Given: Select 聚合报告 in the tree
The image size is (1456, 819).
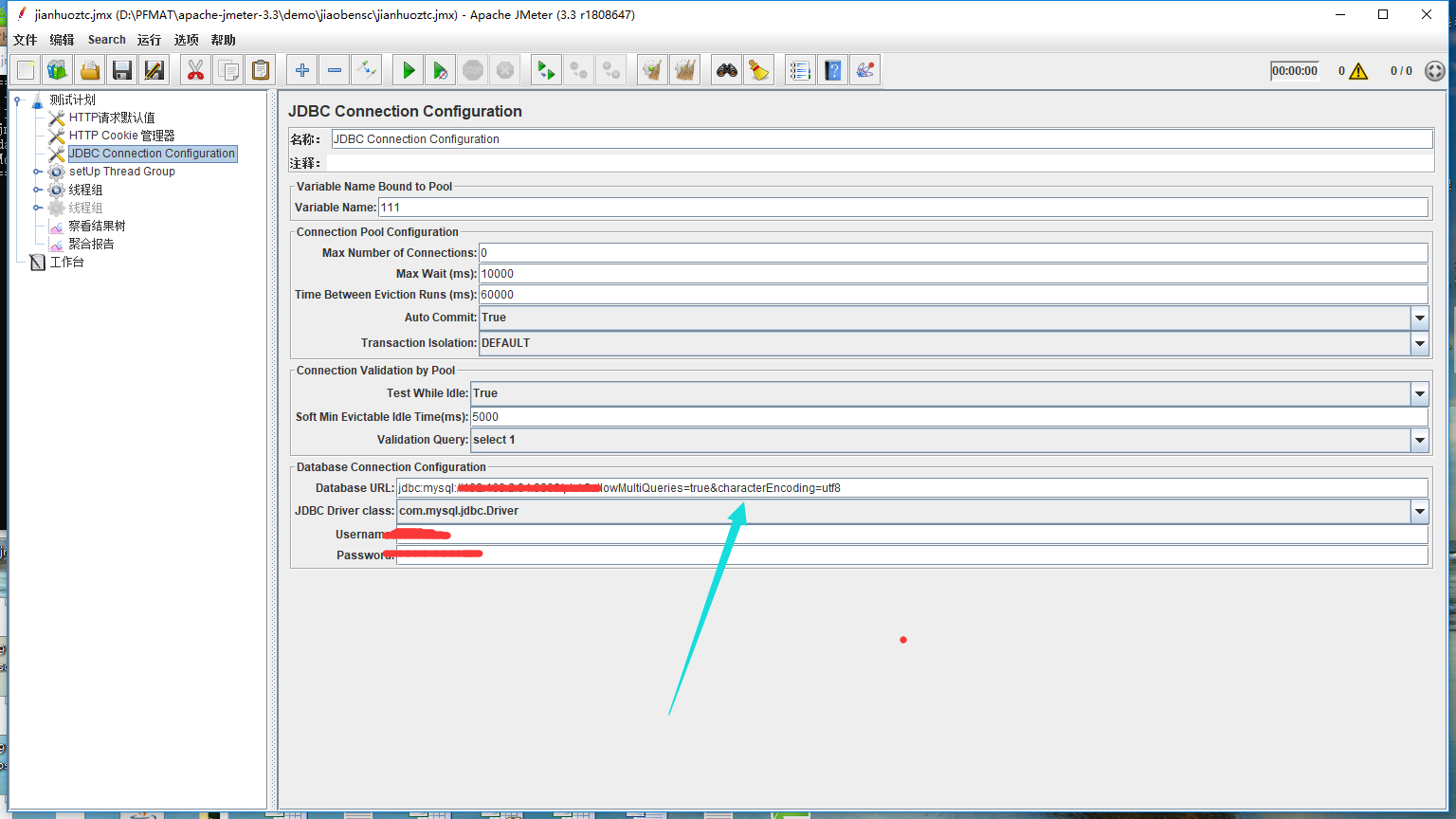Looking at the screenshot, I should click(x=91, y=244).
